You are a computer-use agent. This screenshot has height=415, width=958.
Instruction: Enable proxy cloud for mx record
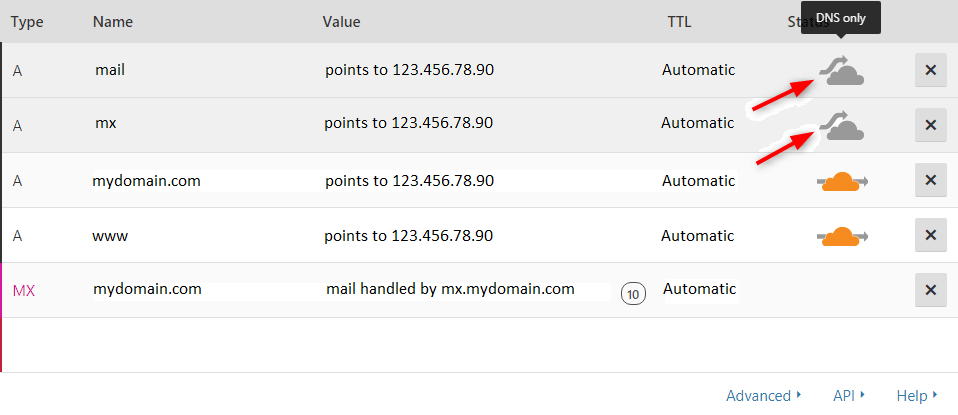[841, 125]
